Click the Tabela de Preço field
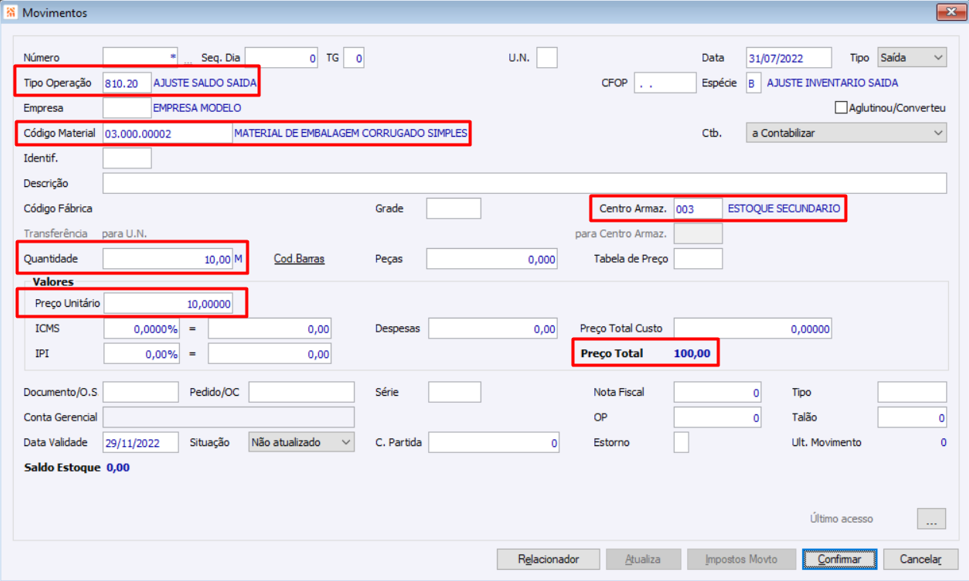Screen dimensions: 969x581 tap(698, 259)
